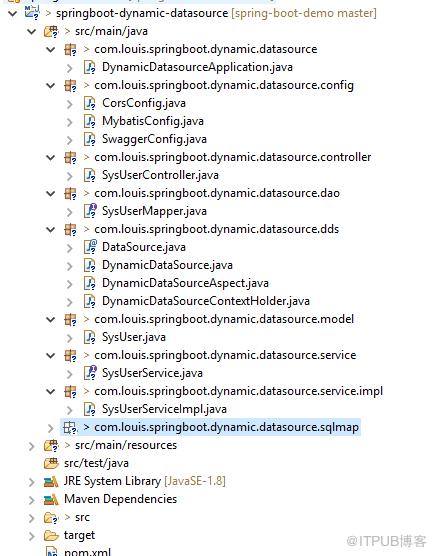Image resolution: width=436 pixels, height=556 pixels.
Task: Select the com.louis.springboot.dynamic.datasource.service package label
Action: [x=225, y=355]
